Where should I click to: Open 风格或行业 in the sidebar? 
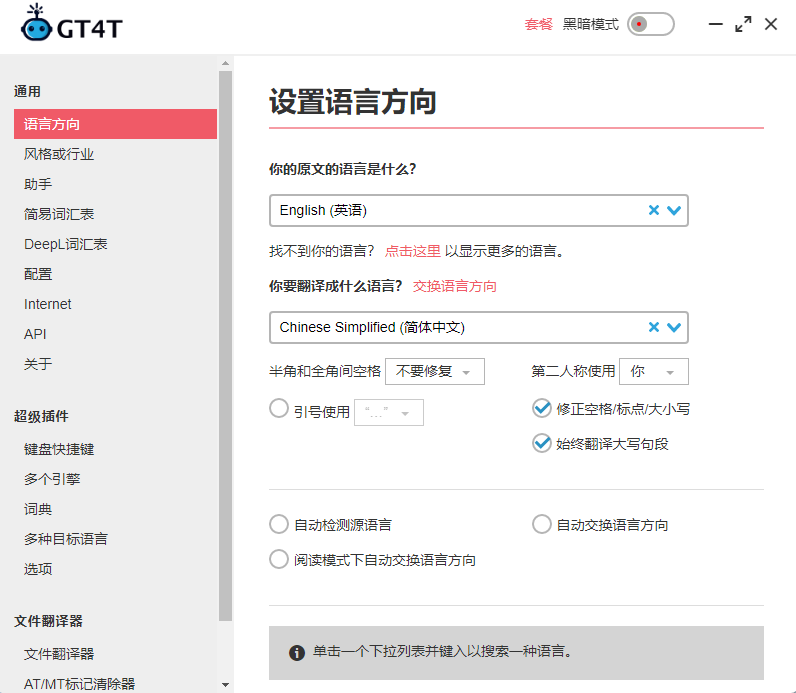pyautogui.click(x=59, y=154)
